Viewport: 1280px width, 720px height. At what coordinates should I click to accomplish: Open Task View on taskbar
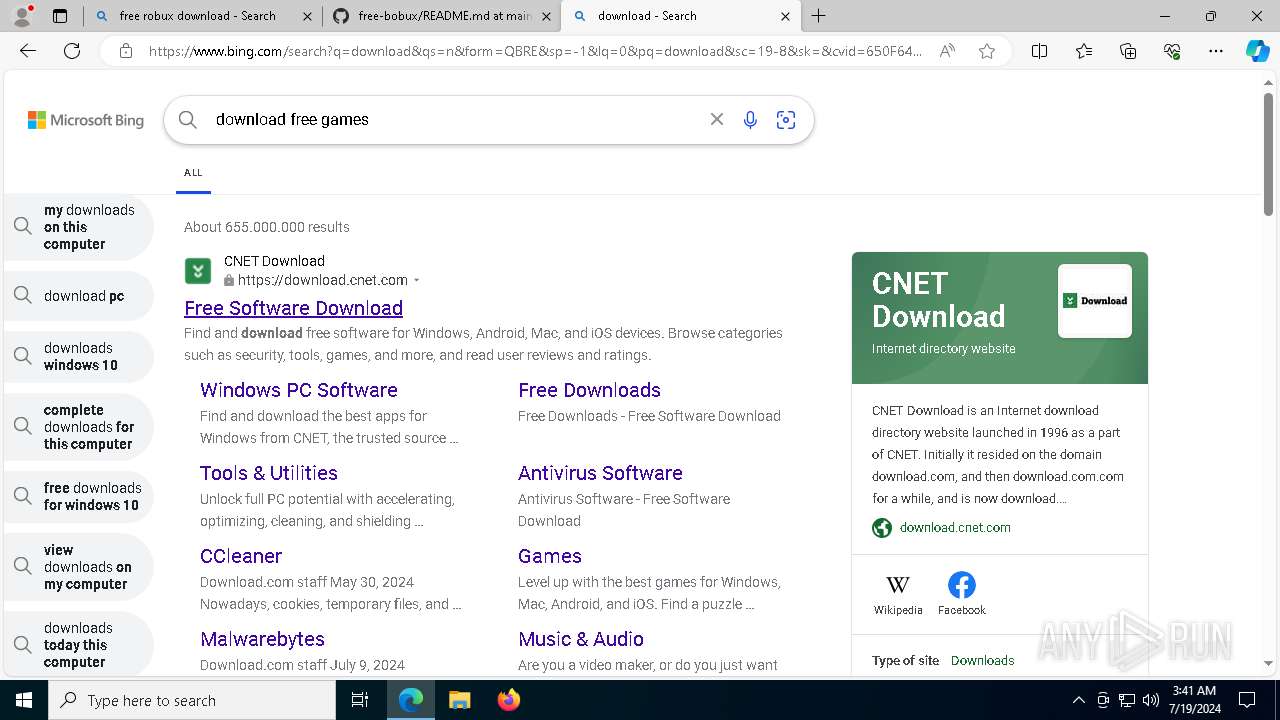point(360,700)
